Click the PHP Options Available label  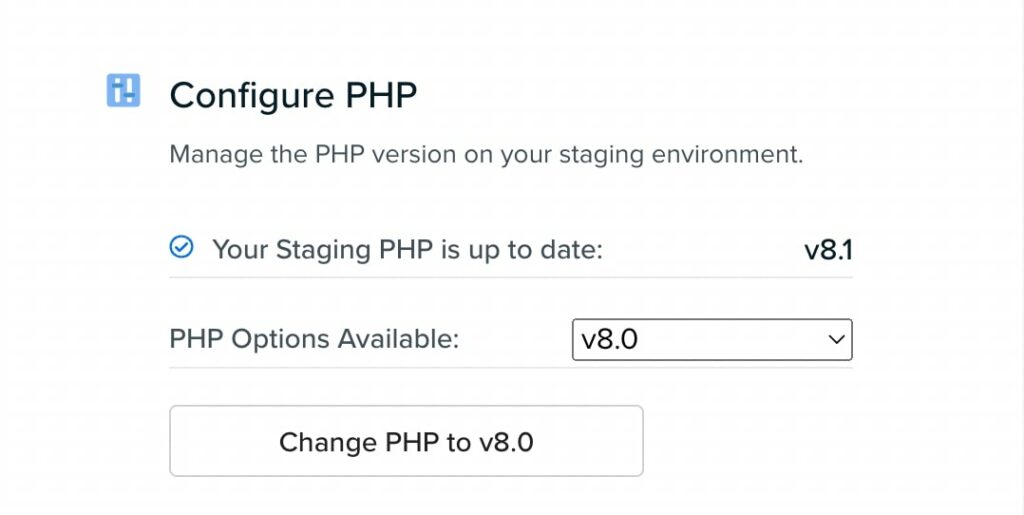pos(314,340)
